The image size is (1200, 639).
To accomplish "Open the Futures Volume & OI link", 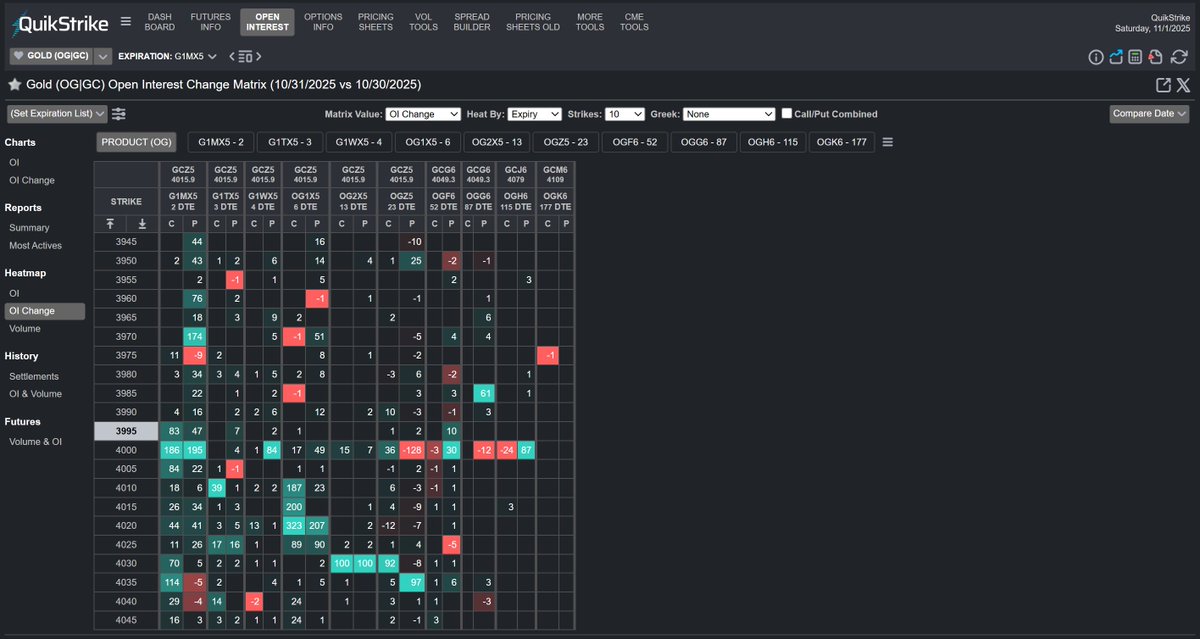I will [x=35, y=441].
